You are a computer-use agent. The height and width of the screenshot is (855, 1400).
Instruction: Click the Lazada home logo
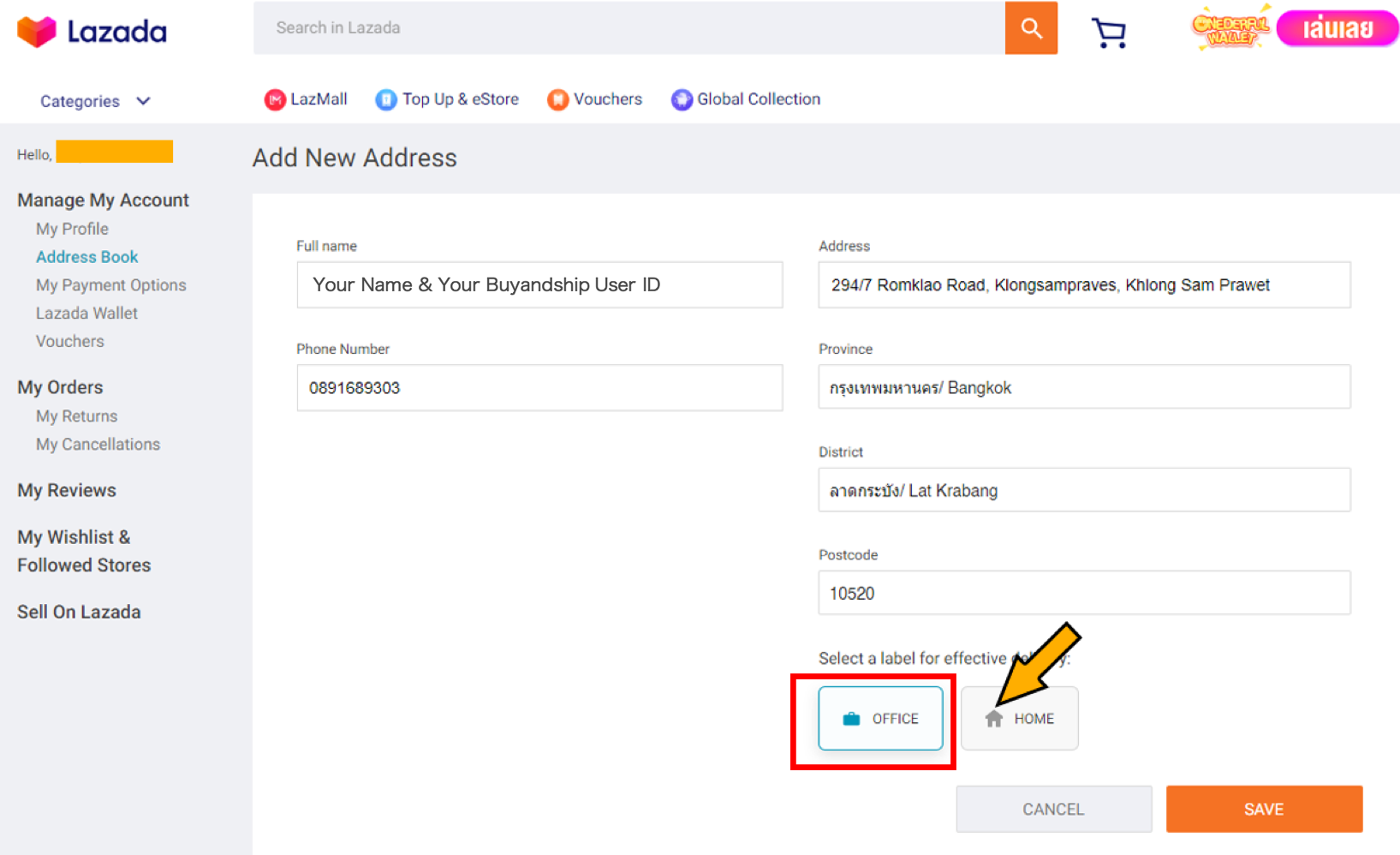pyautogui.click(x=91, y=31)
